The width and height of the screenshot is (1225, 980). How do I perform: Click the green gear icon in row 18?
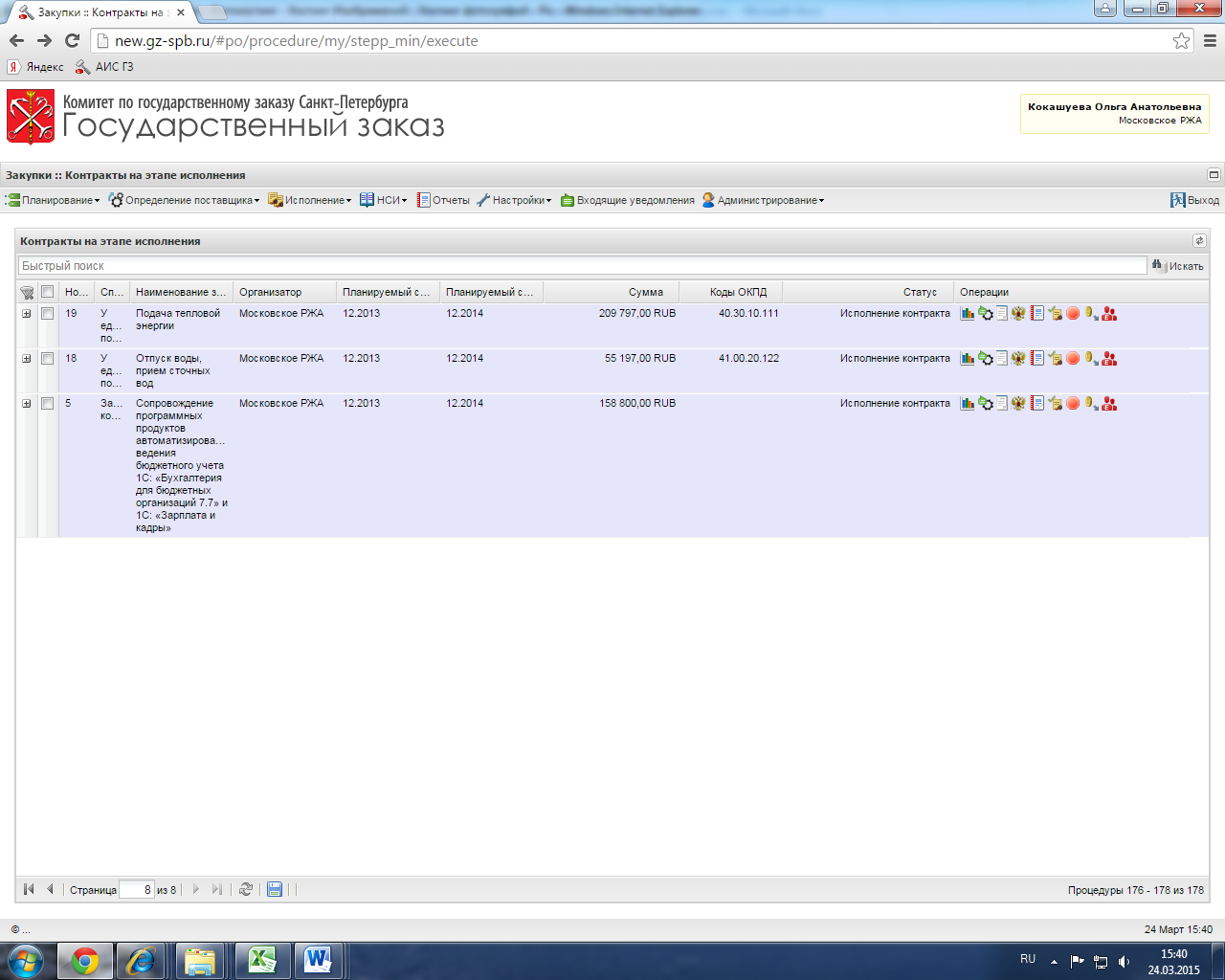[x=985, y=358]
